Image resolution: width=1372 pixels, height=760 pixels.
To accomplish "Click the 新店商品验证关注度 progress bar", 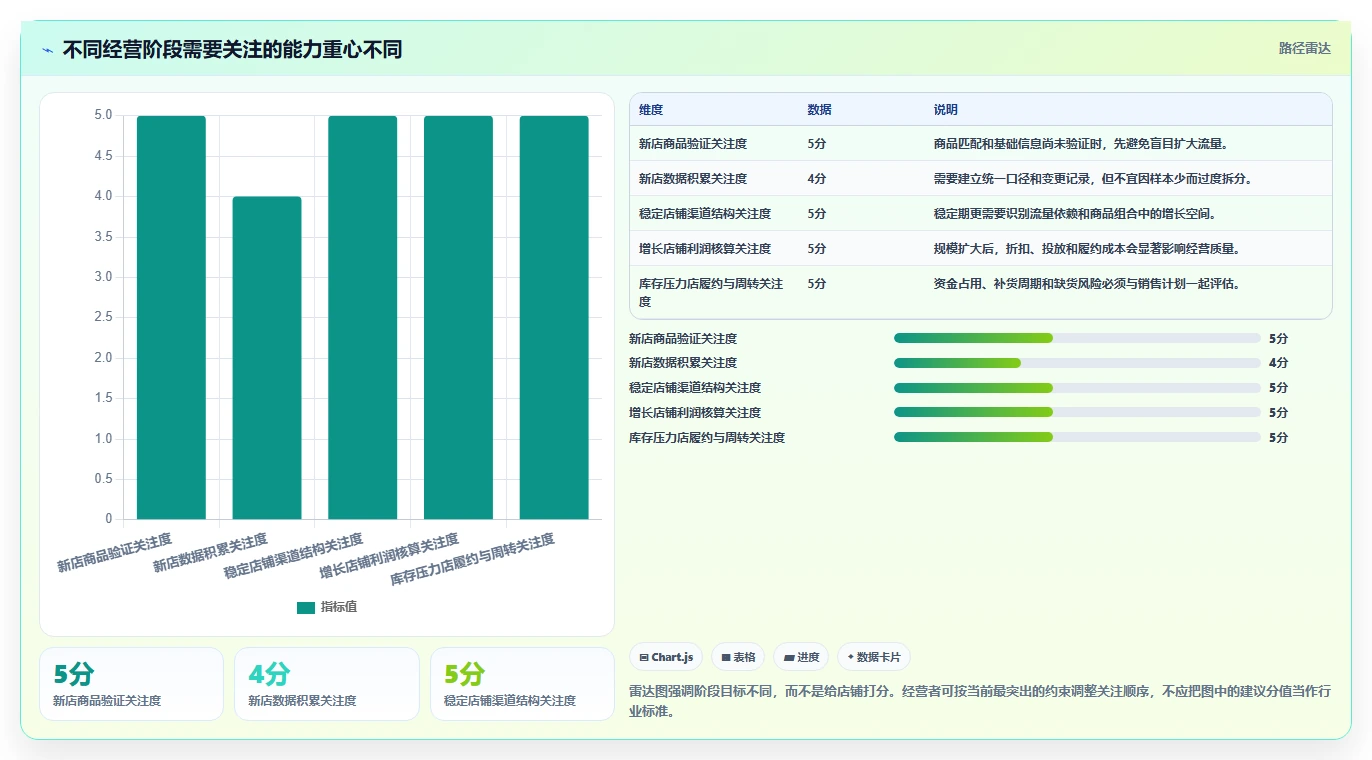I will pos(1077,338).
